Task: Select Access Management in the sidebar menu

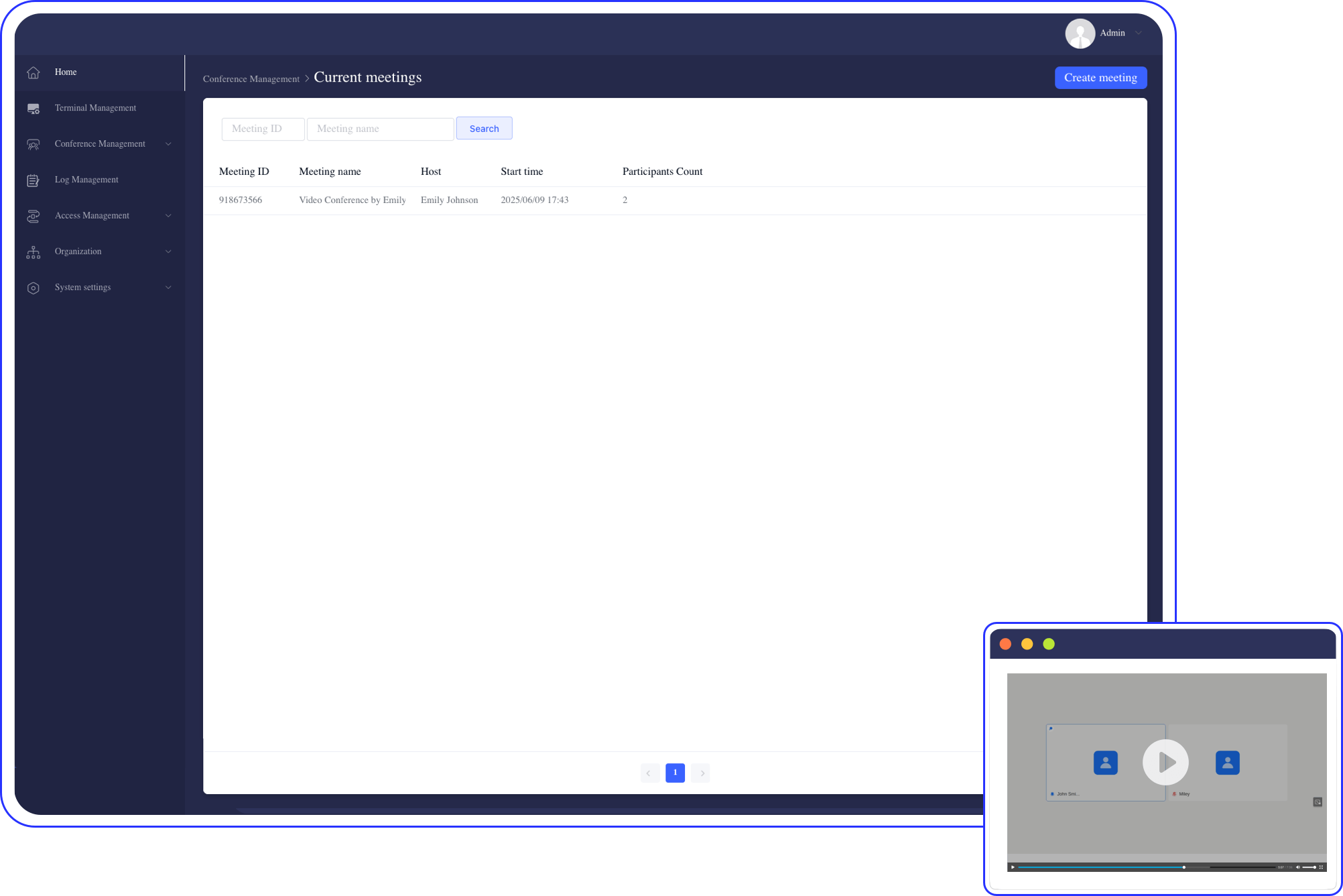Action: tap(92, 215)
